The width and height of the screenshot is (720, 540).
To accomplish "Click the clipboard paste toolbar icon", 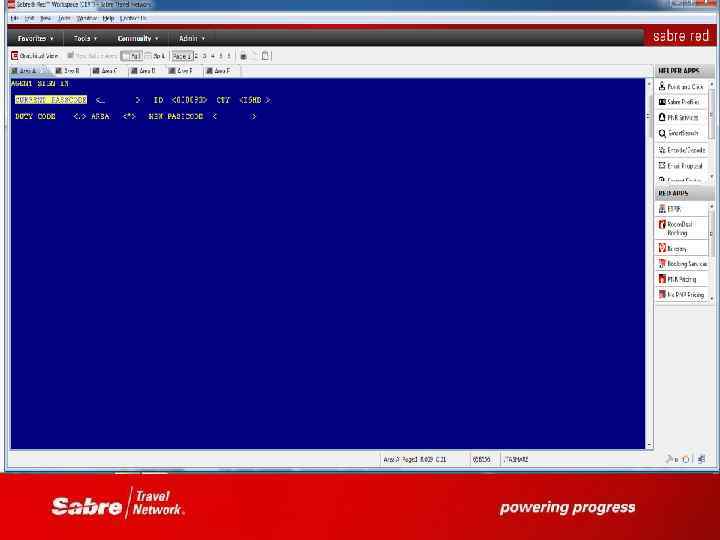I will (265, 56).
